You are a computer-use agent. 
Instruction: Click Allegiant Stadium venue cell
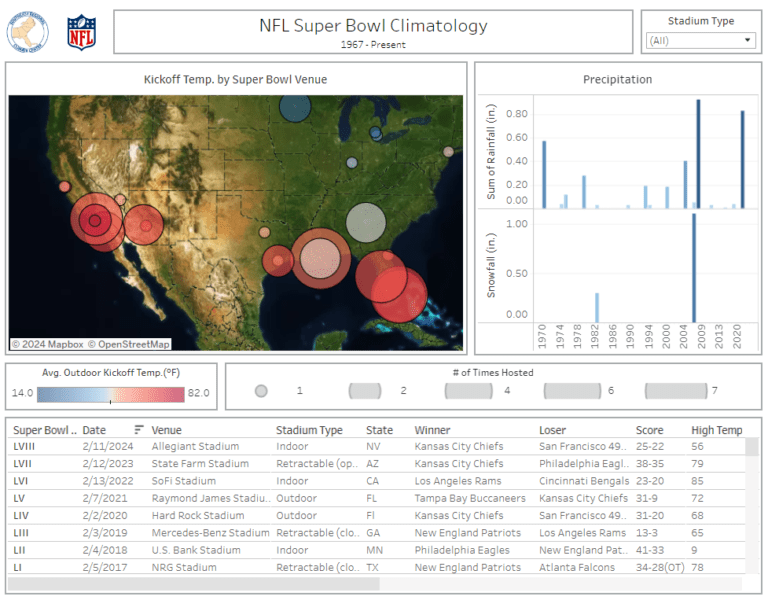tap(195, 446)
